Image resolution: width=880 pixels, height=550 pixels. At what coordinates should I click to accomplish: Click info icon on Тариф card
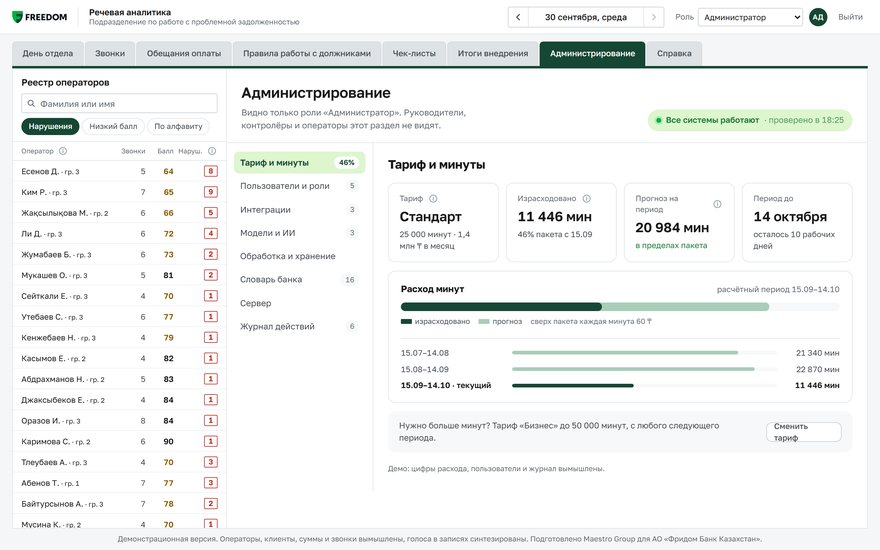tap(433, 199)
